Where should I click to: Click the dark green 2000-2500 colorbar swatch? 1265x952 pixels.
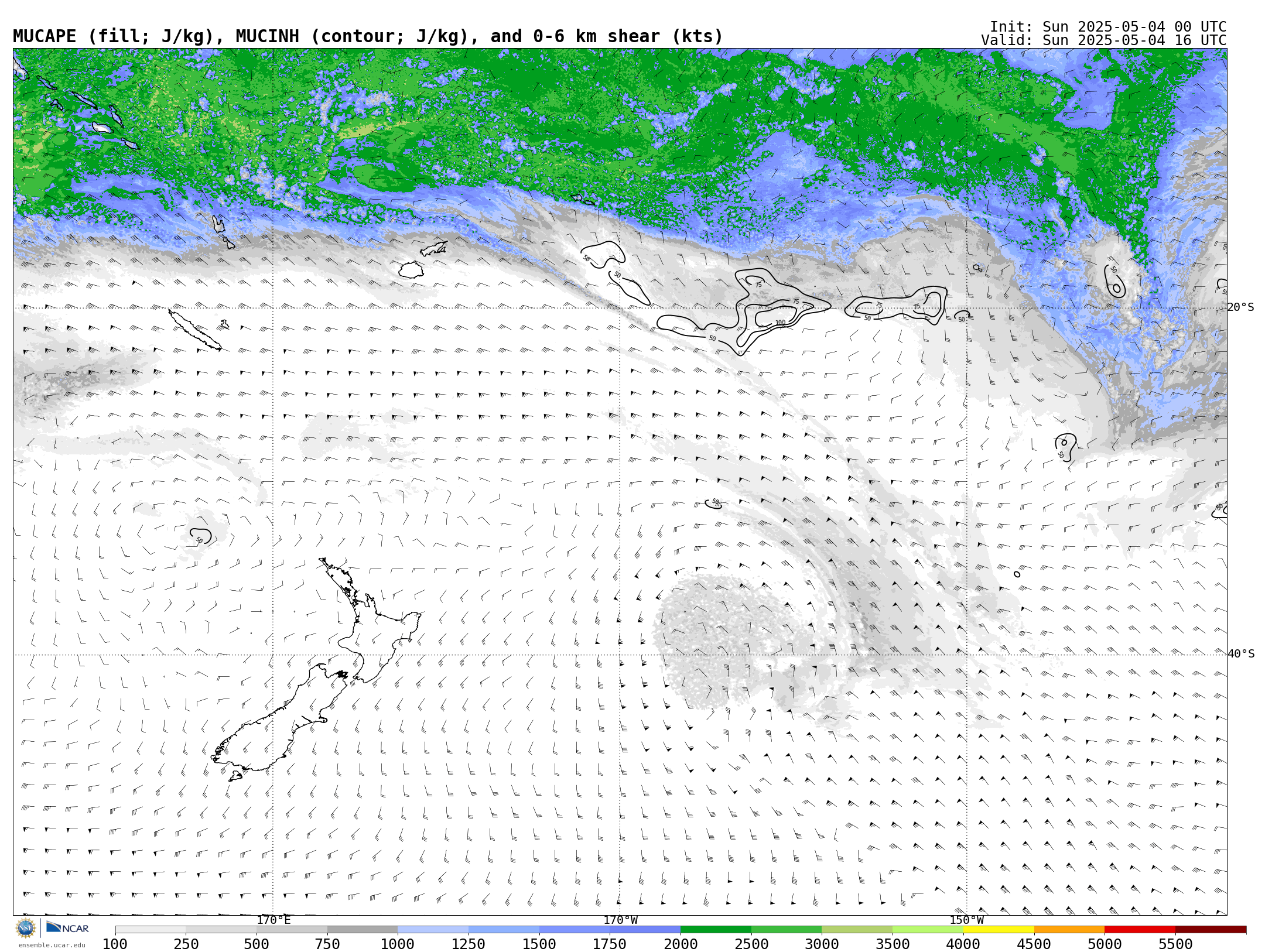click(x=716, y=930)
